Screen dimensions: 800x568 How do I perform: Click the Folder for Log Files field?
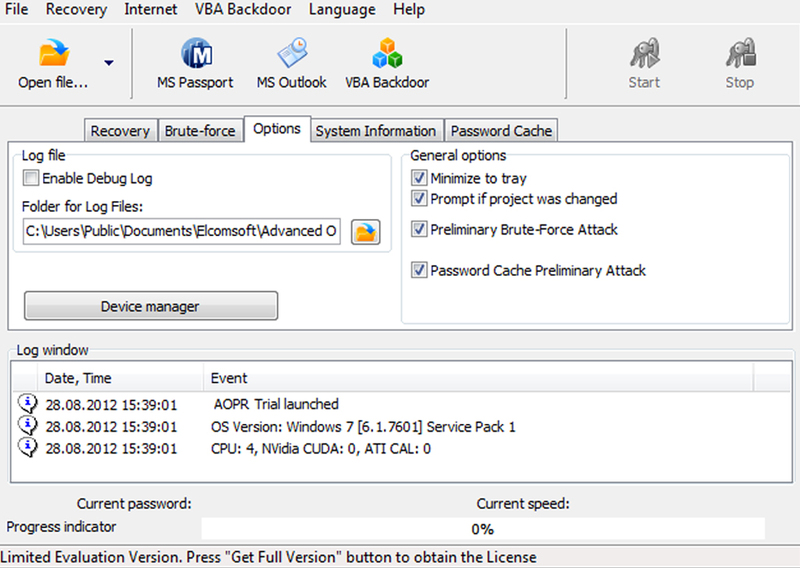pos(182,231)
